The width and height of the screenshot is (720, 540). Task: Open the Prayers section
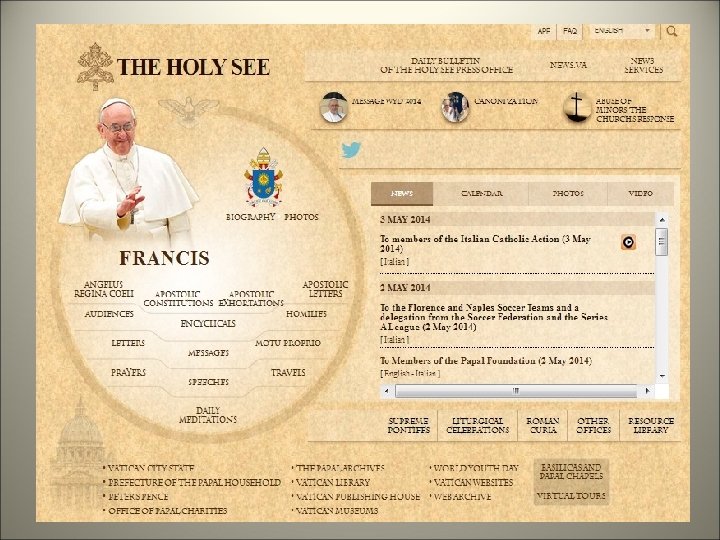pyautogui.click(x=128, y=372)
